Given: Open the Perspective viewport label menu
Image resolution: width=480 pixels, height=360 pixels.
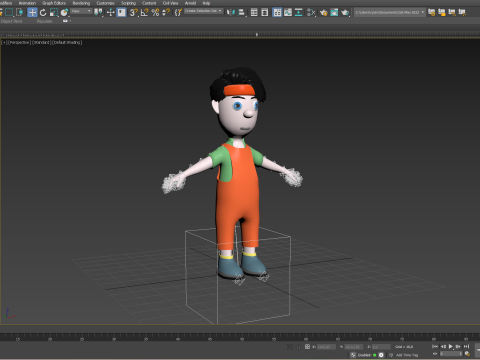Looking at the screenshot, I should pos(19,42).
